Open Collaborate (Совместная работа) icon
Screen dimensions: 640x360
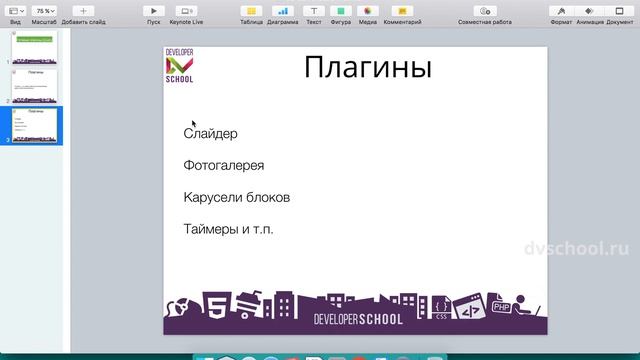485,11
